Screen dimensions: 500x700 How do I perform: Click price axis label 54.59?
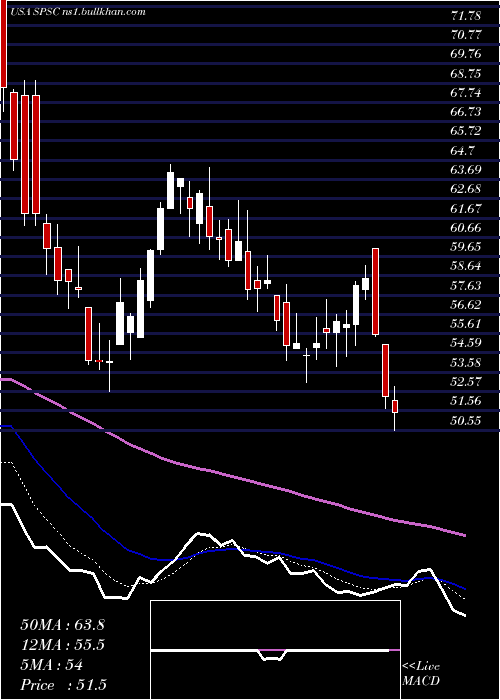(466, 343)
